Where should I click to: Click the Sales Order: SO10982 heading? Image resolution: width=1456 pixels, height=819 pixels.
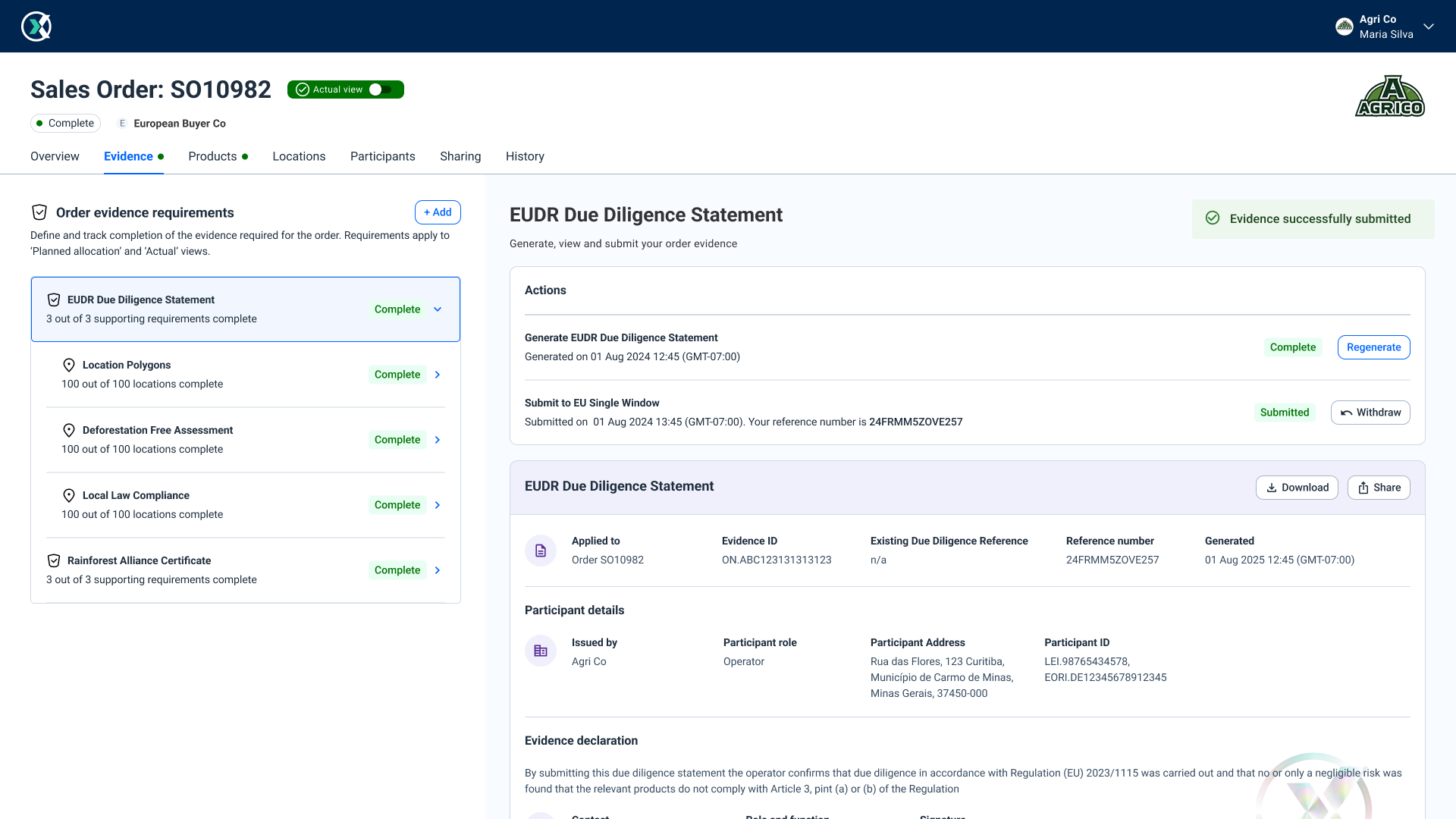coord(151,89)
